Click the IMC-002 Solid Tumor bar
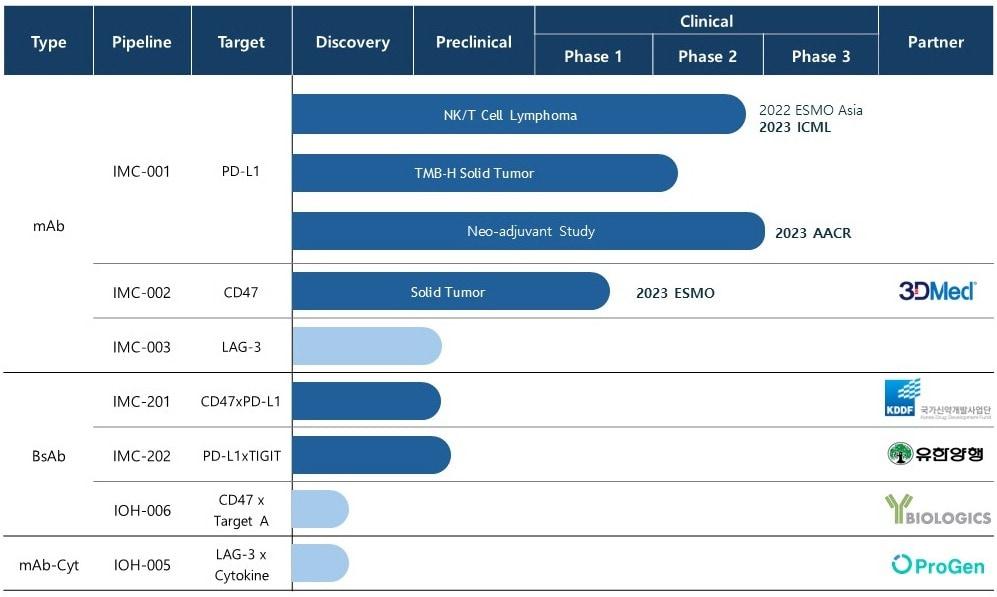Viewport: 997px width, 597px height. [448, 292]
